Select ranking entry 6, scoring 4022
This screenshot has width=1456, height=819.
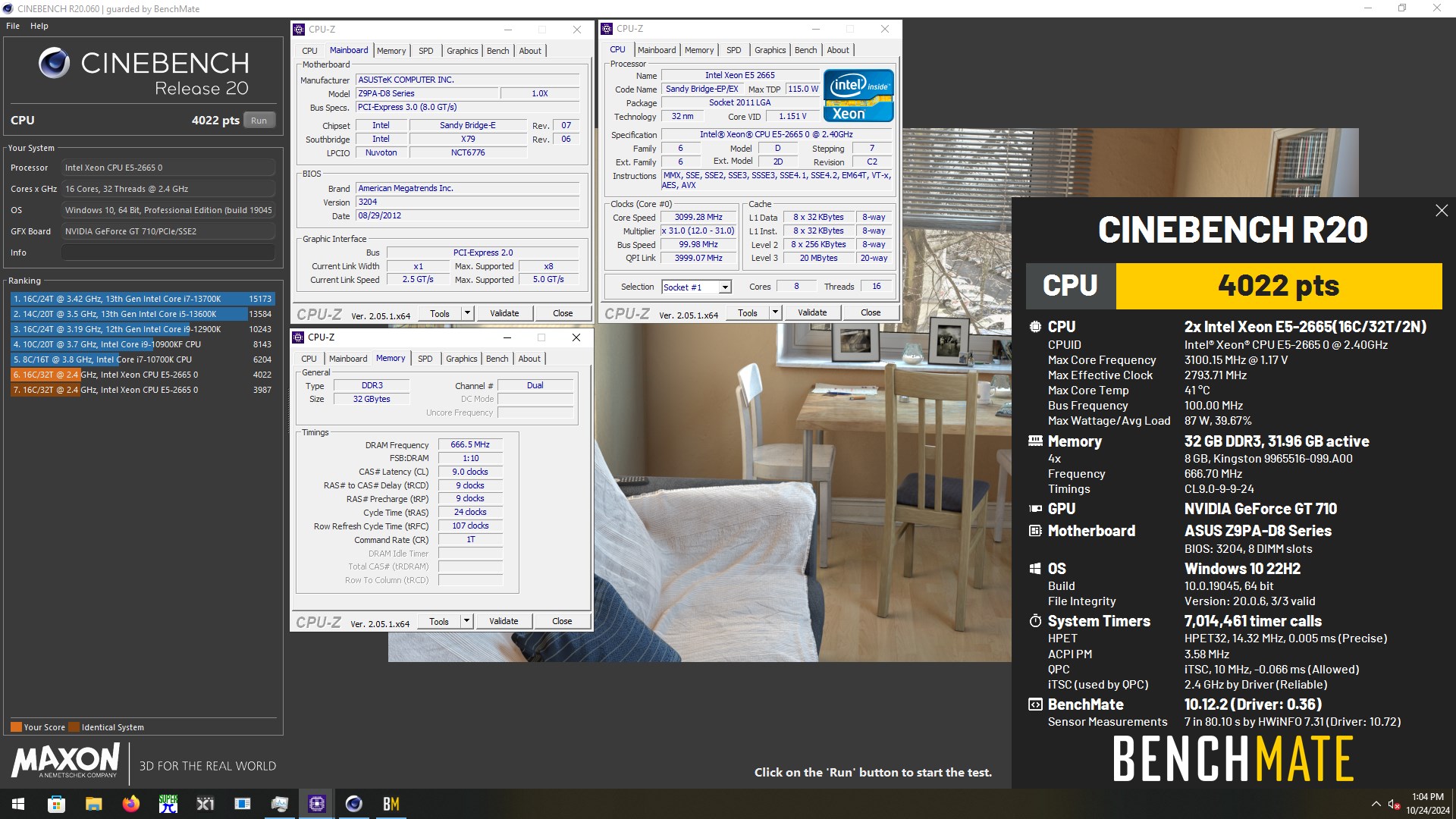[x=143, y=375]
